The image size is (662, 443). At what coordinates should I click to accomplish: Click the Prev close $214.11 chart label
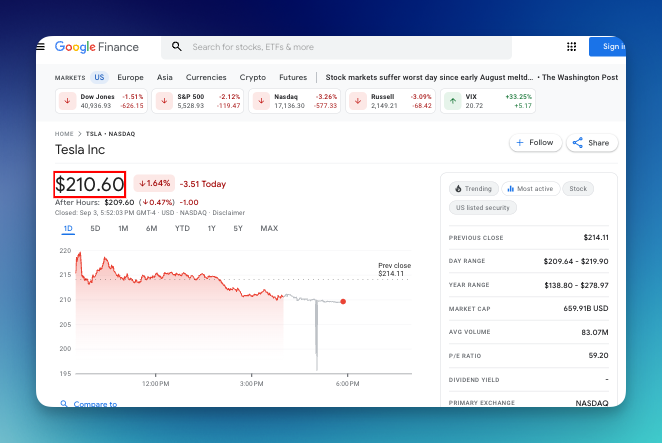coord(394,269)
